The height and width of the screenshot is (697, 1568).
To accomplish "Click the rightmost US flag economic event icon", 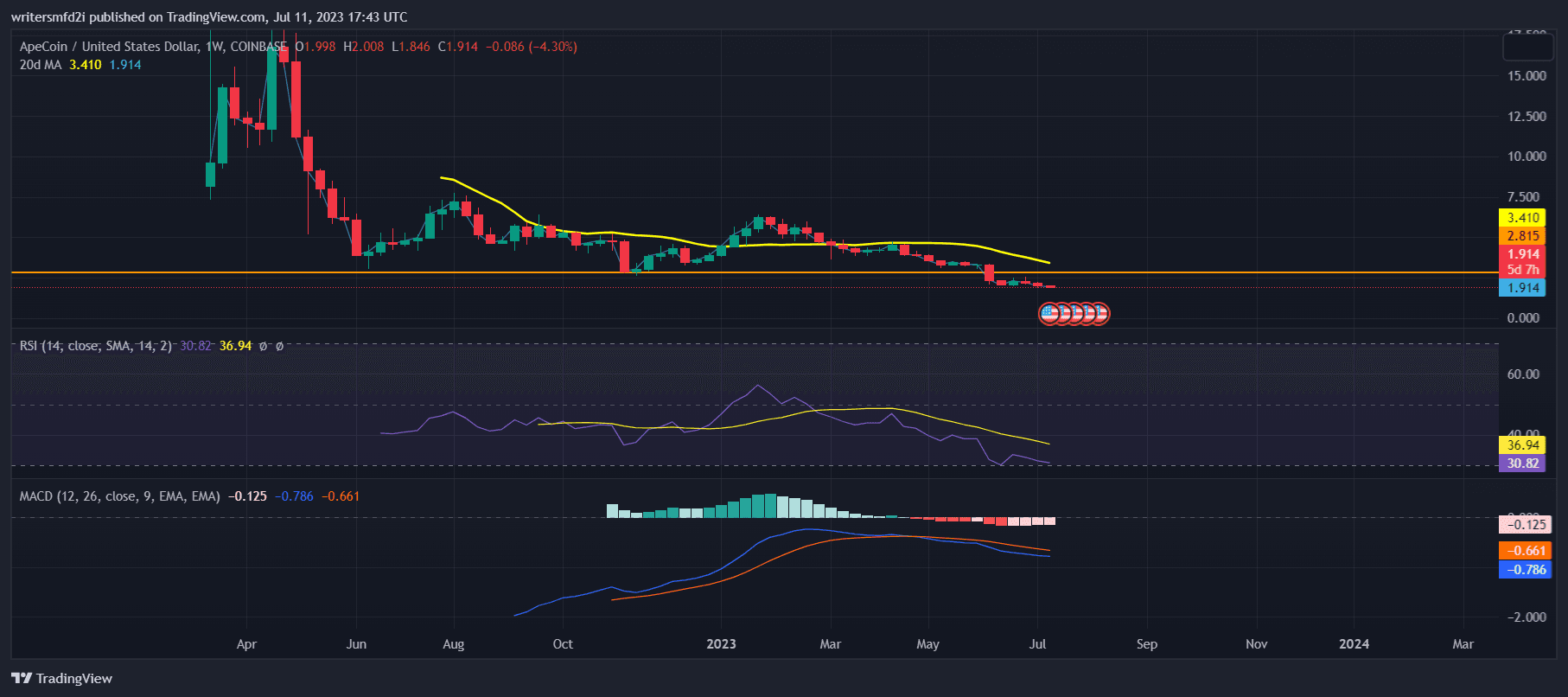I will (1099, 313).
